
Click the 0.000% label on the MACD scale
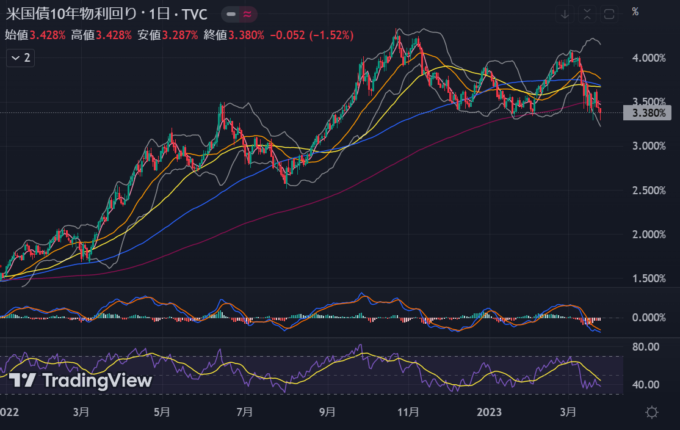click(x=649, y=317)
